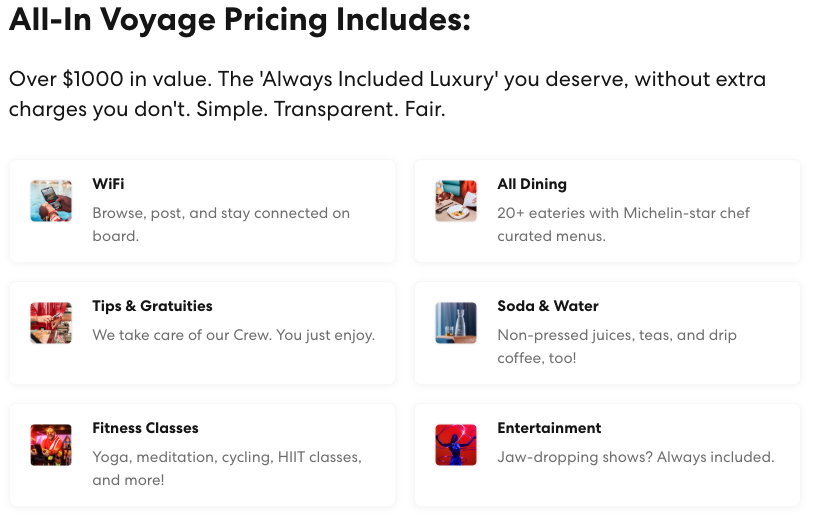Click the 'All-In Voyage Pricing Includes' heading

[x=240, y=20]
